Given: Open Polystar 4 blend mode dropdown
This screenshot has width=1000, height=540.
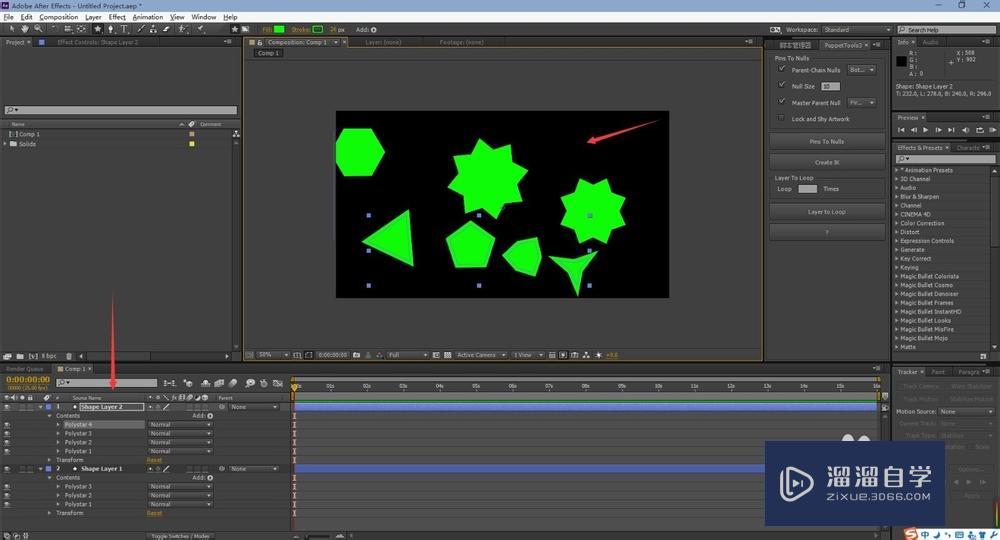Looking at the screenshot, I should tap(180, 425).
